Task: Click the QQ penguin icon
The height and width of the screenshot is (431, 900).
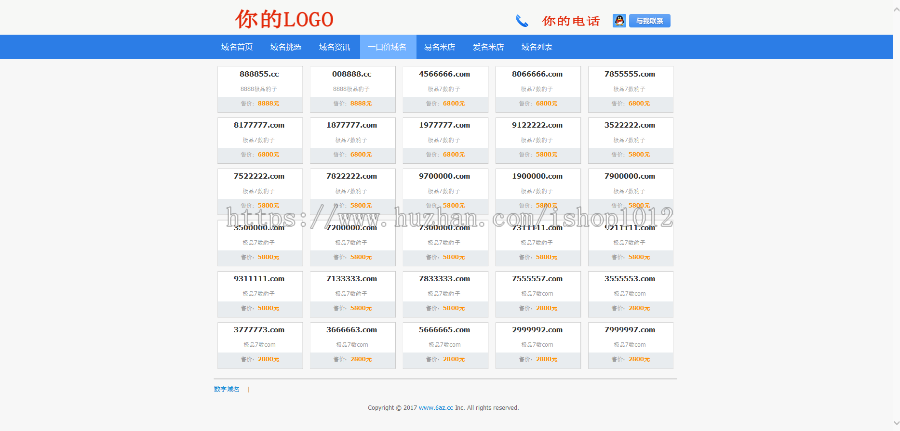Action: pos(619,21)
